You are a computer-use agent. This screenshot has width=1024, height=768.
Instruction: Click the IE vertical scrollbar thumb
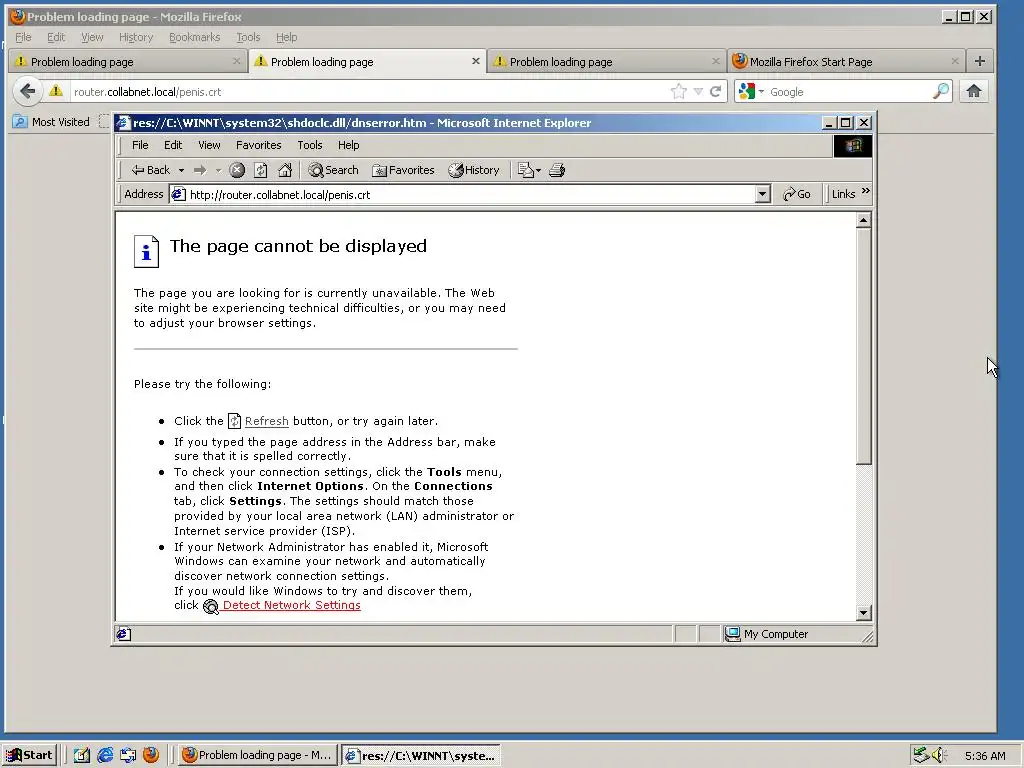[x=863, y=346]
